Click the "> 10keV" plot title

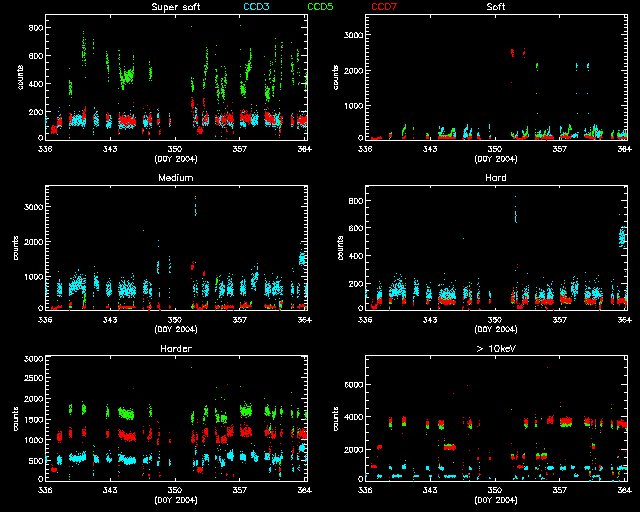coord(496,349)
